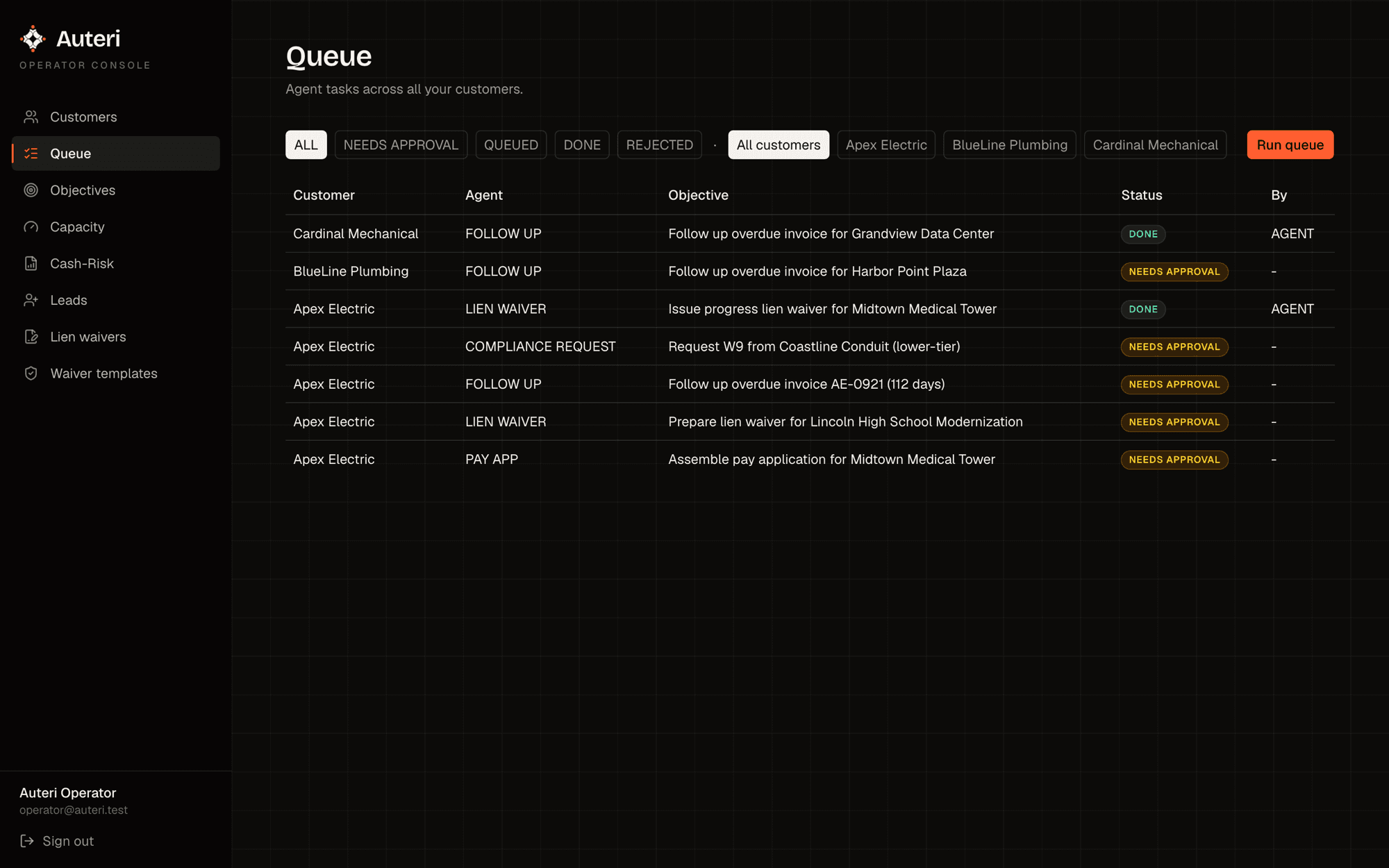Click the Run queue button
1389x868 pixels.
pyautogui.click(x=1290, y=144)
